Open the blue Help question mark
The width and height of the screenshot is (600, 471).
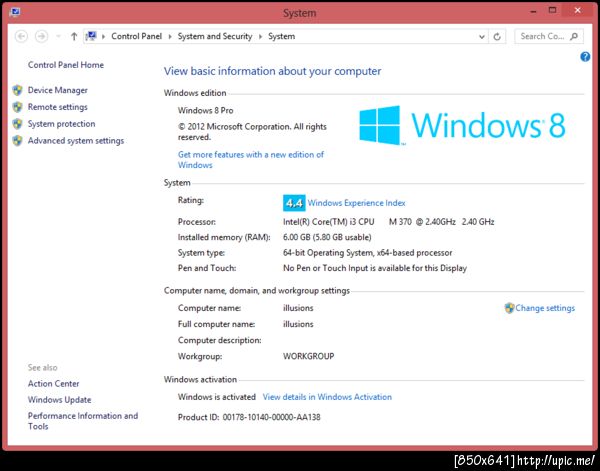[585, 57]
